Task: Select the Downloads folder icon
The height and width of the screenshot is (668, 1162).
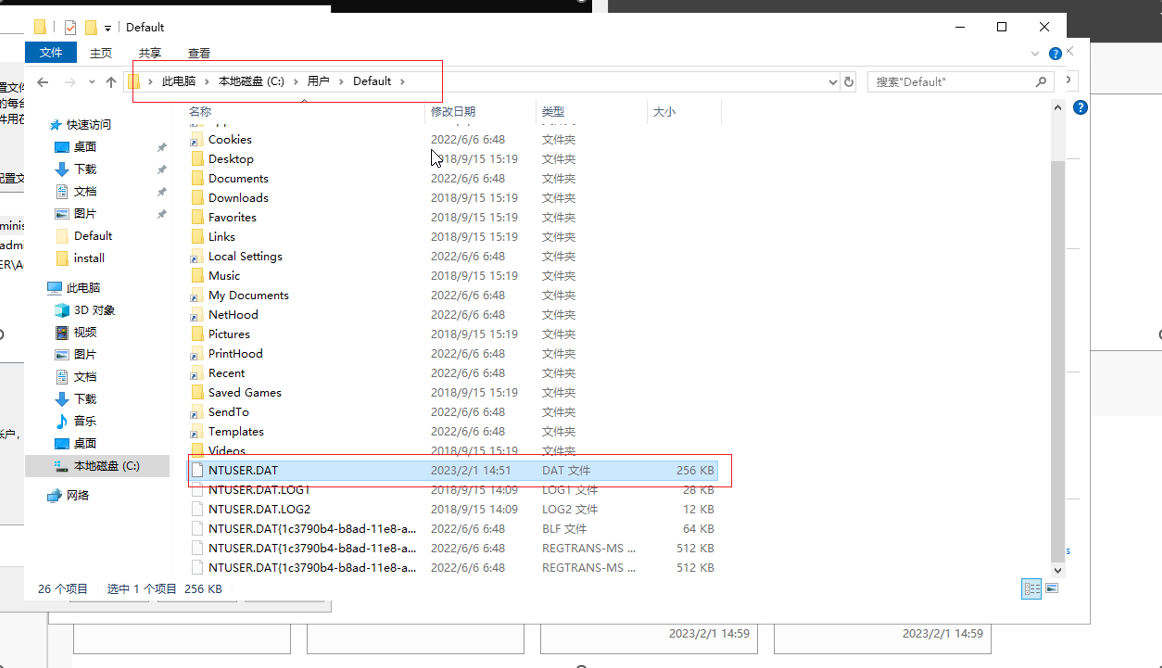Action: (197, 198)
